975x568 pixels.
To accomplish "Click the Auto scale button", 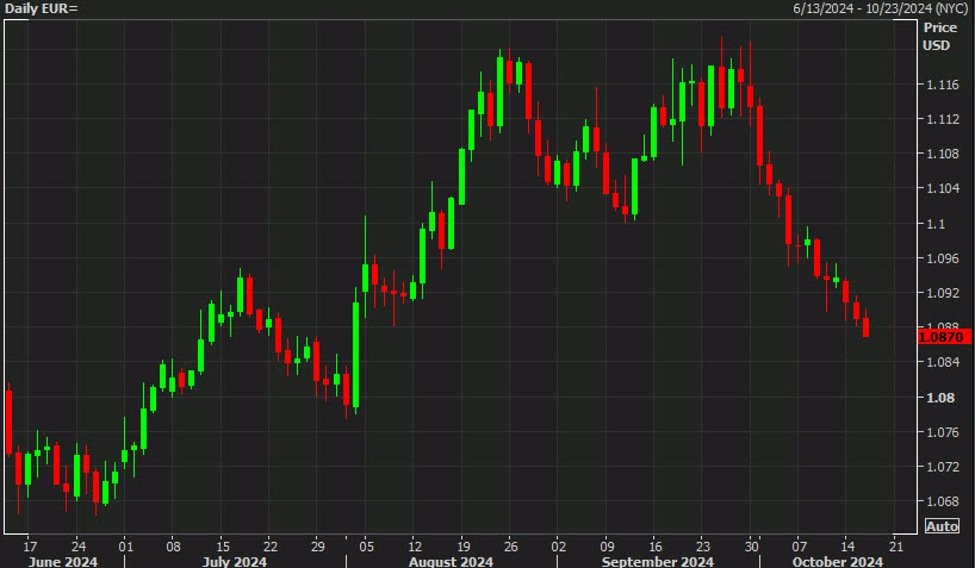I will [x=942, y=526].
